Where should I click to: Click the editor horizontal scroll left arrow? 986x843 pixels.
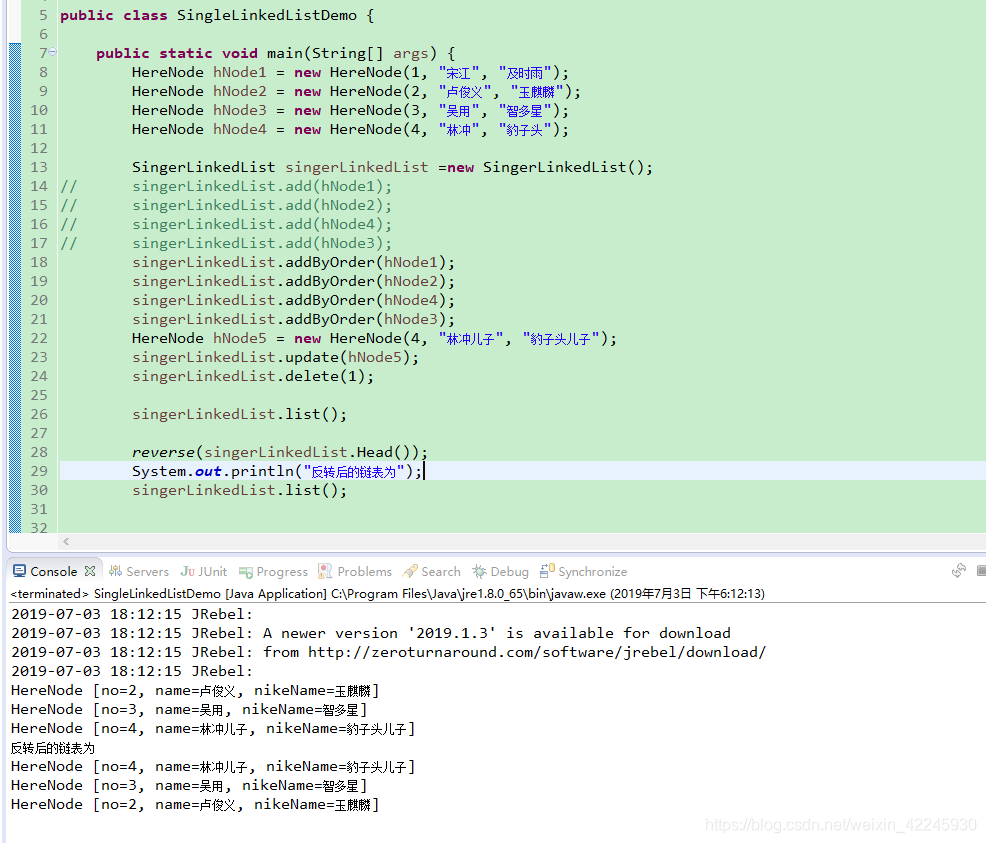coord(66,541)
